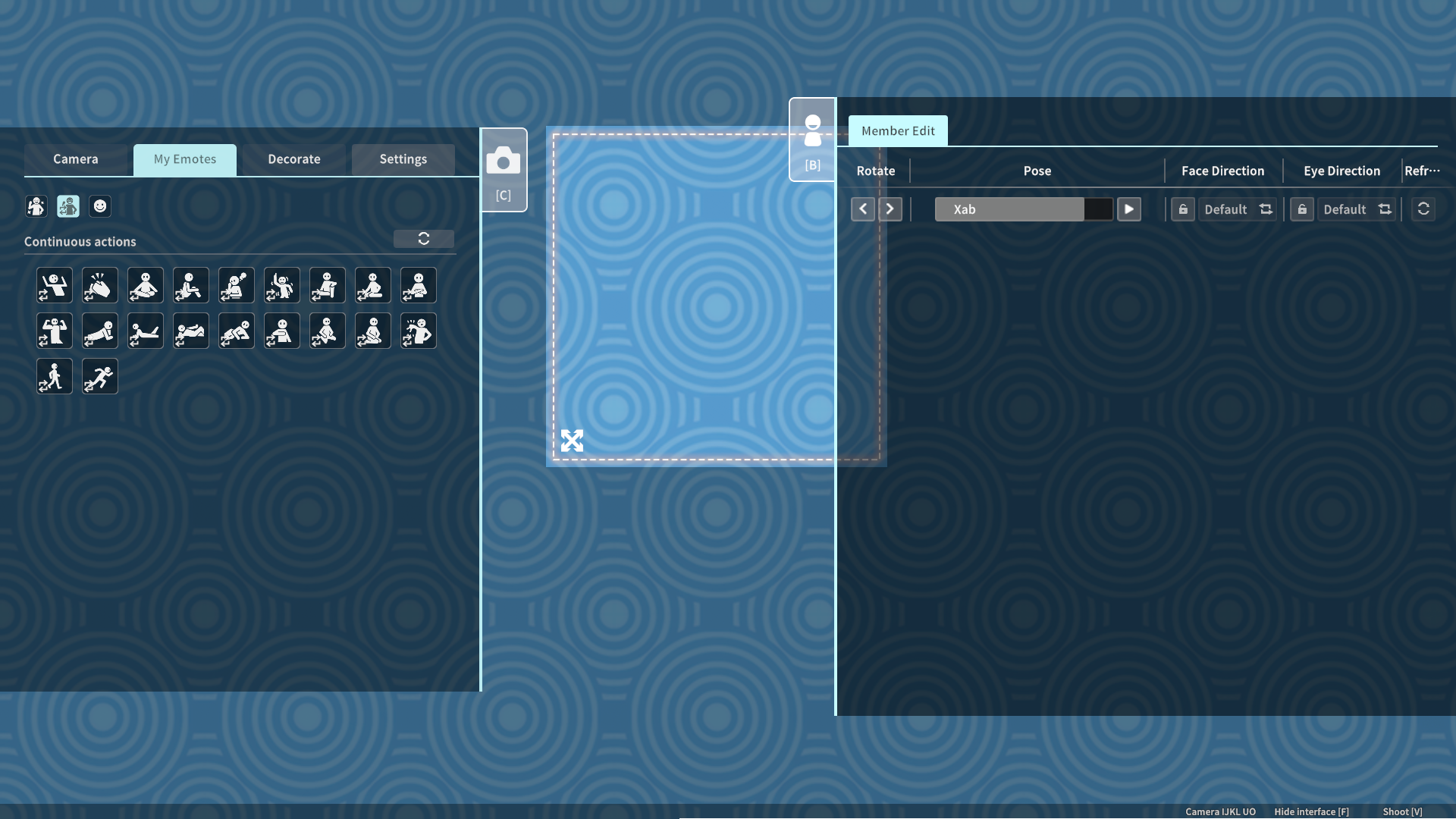Cycle the Eye Direction Default selector
This screenshot has height=819, width=1456.
(1357, 209)
